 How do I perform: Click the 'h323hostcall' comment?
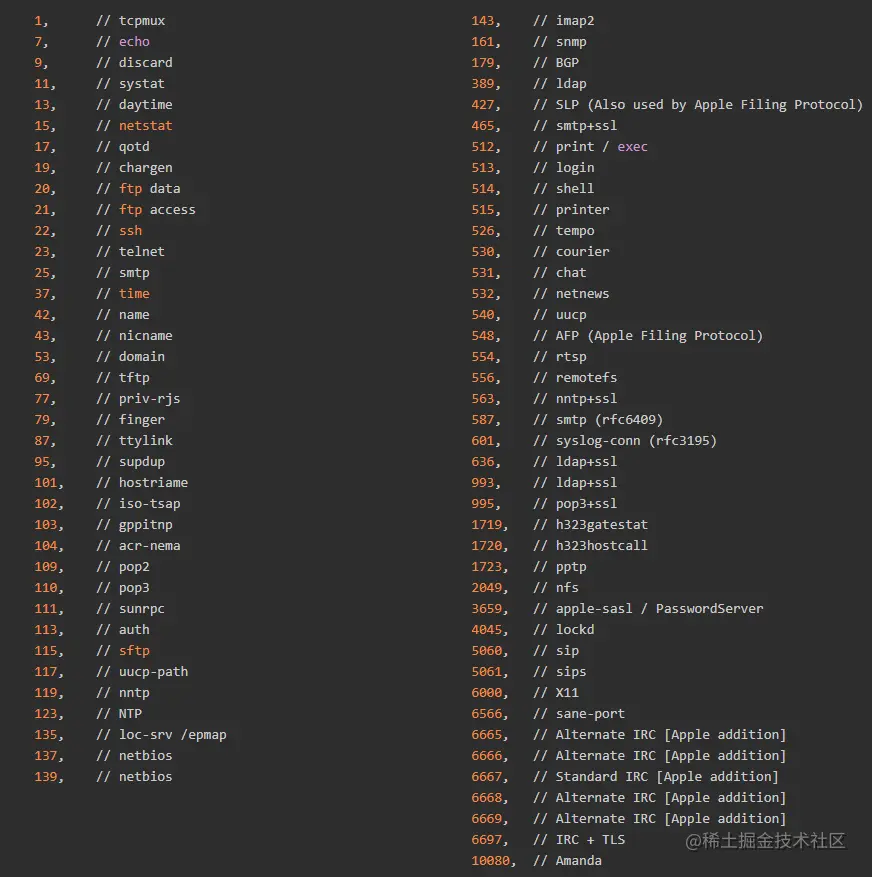pos(602,546)
